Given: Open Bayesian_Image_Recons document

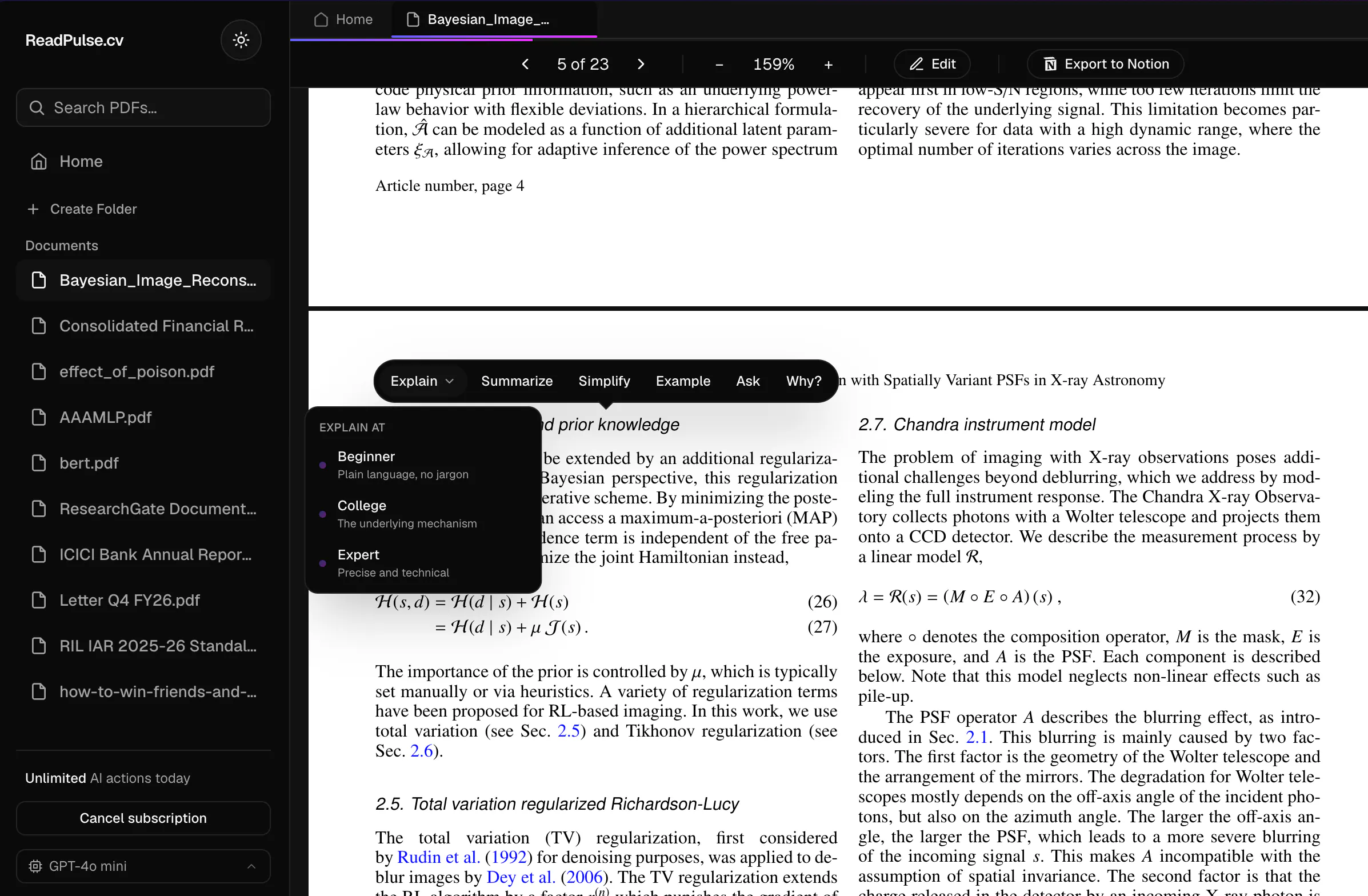Looking at the screenshot, I should [x=143, y=280].
